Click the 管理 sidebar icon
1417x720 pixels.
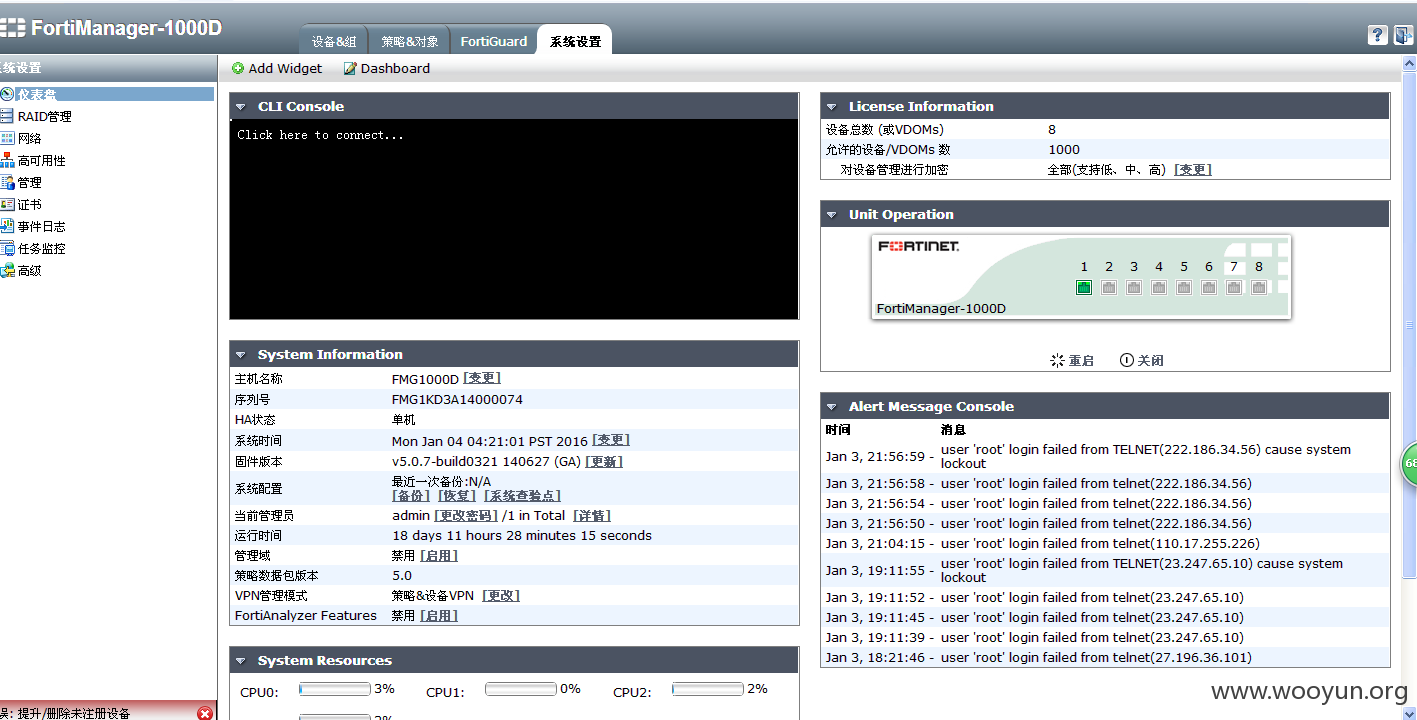click(x=7, y=182)
